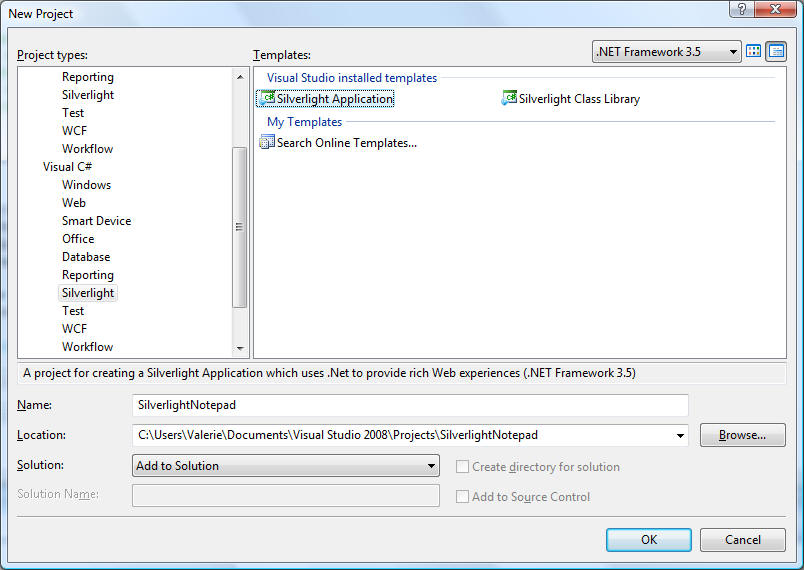Switch templates view to large icons
The image size is (804, 570).
coord(753,51)
